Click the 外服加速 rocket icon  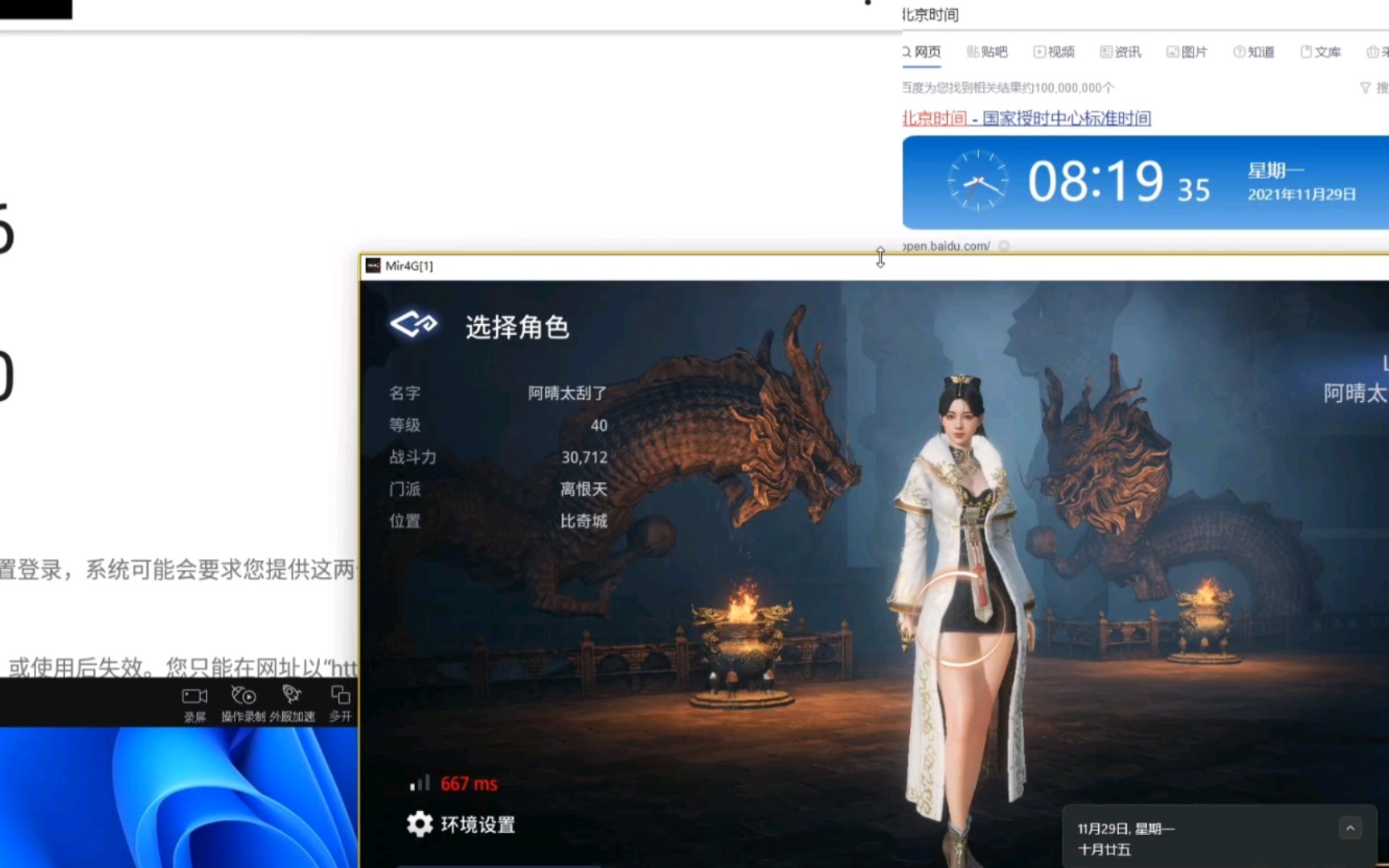pyautogui.click(x=291, y=694)
